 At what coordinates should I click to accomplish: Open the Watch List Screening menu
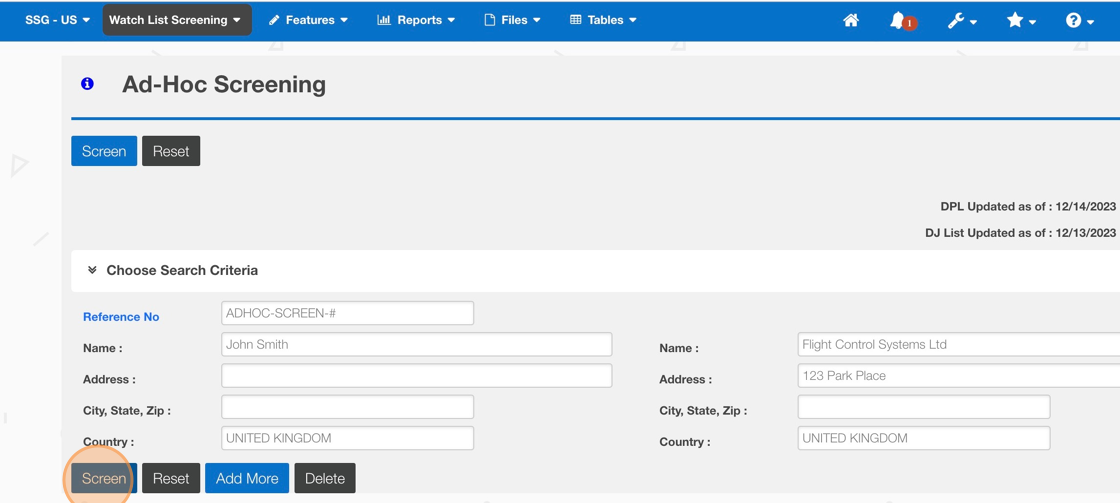176,20
